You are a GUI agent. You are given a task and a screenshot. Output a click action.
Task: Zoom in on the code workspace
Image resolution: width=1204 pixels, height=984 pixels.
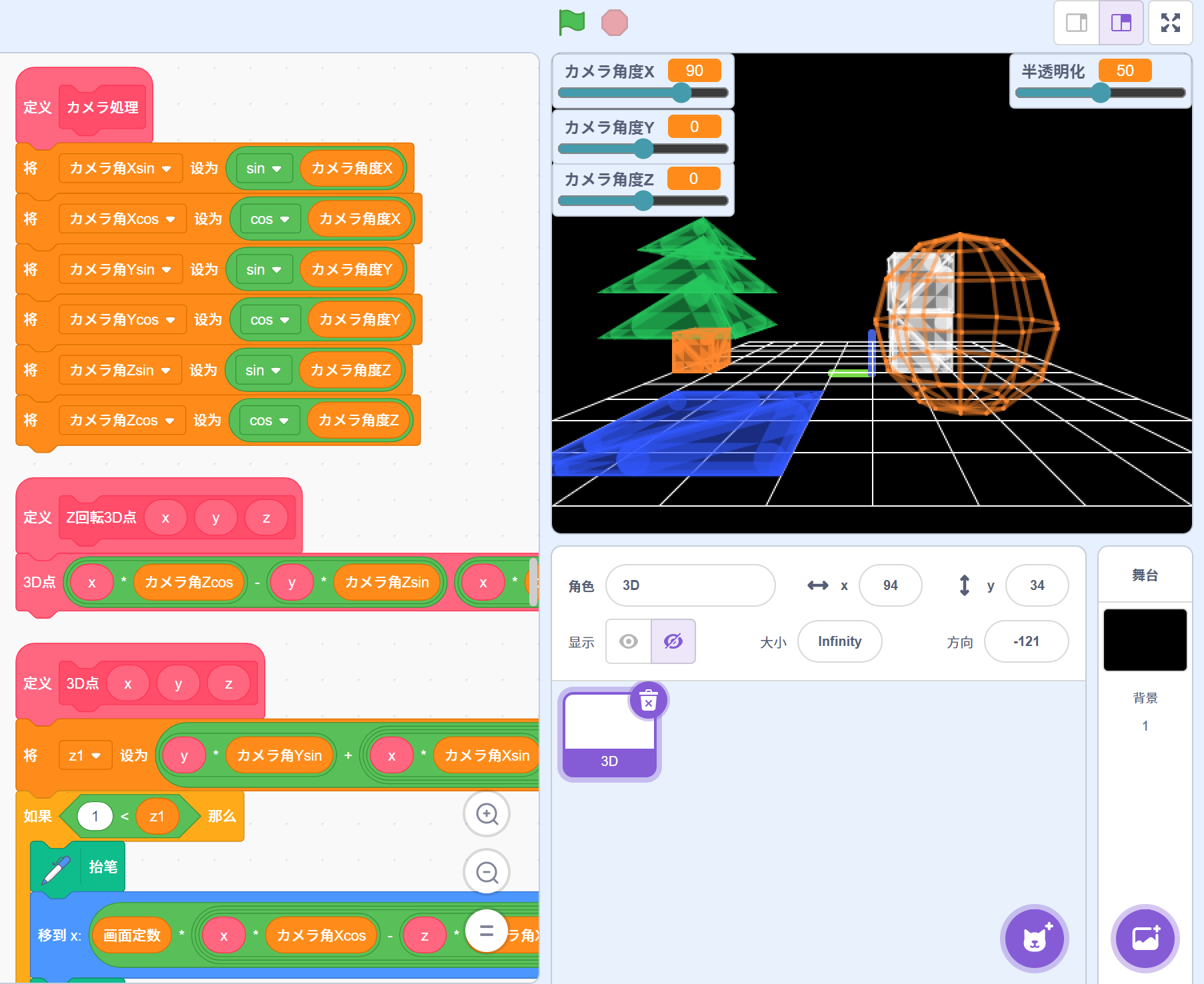click(x=487, y=814)
